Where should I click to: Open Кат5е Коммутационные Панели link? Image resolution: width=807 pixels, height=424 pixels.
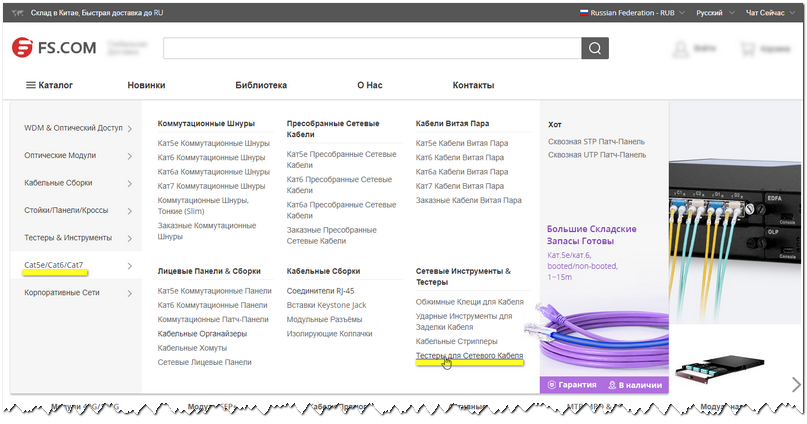pos(215,291)
